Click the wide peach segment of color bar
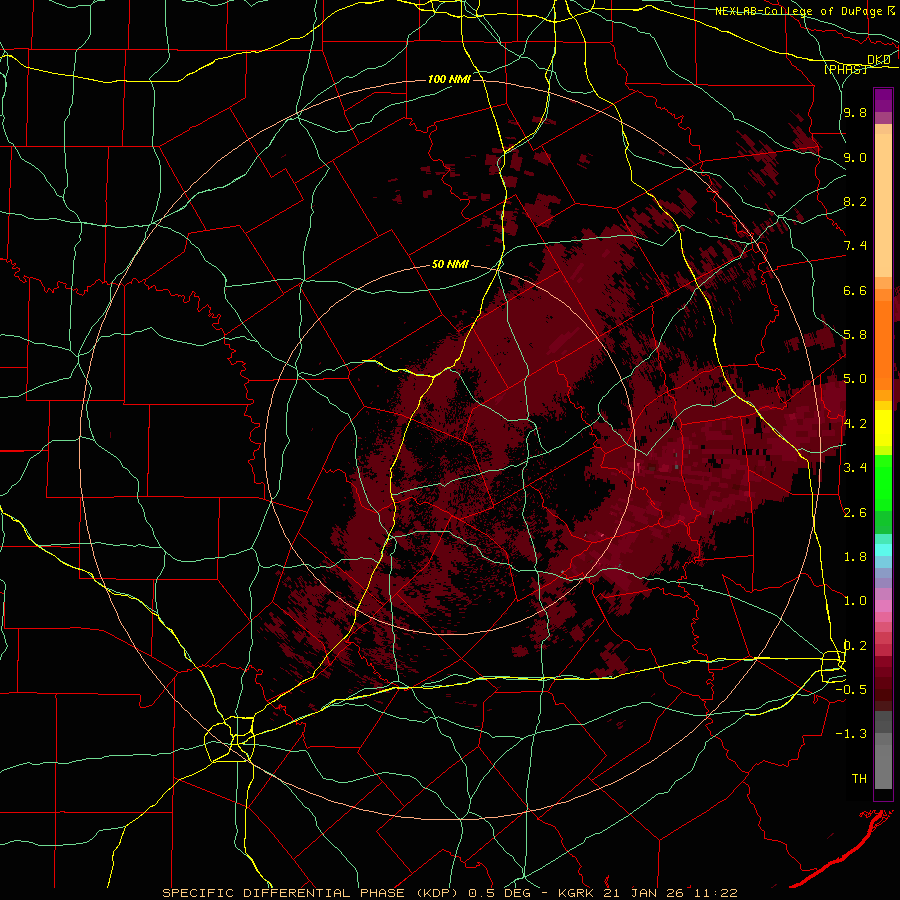This screenshot has width=900, height=900. 883,206
